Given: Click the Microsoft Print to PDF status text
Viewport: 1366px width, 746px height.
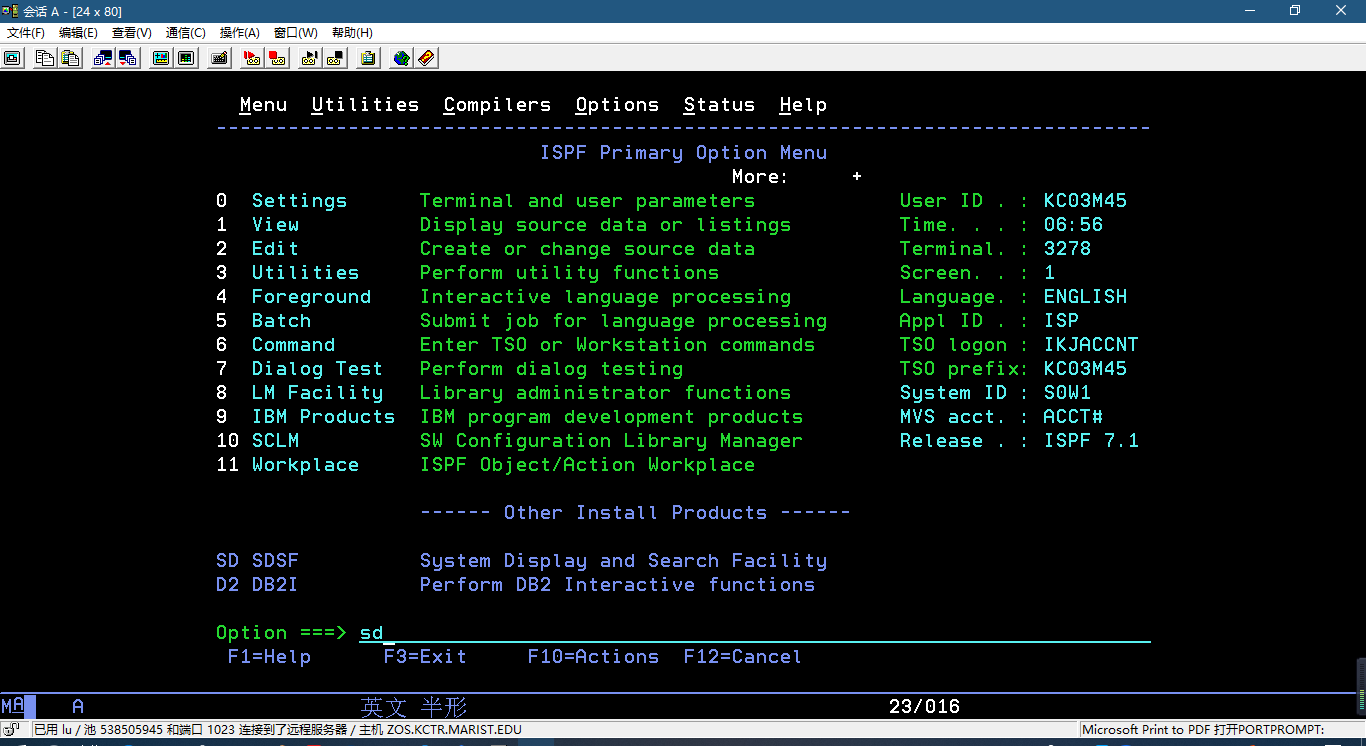Looking at the screenshot, I should pos(1203,730).
